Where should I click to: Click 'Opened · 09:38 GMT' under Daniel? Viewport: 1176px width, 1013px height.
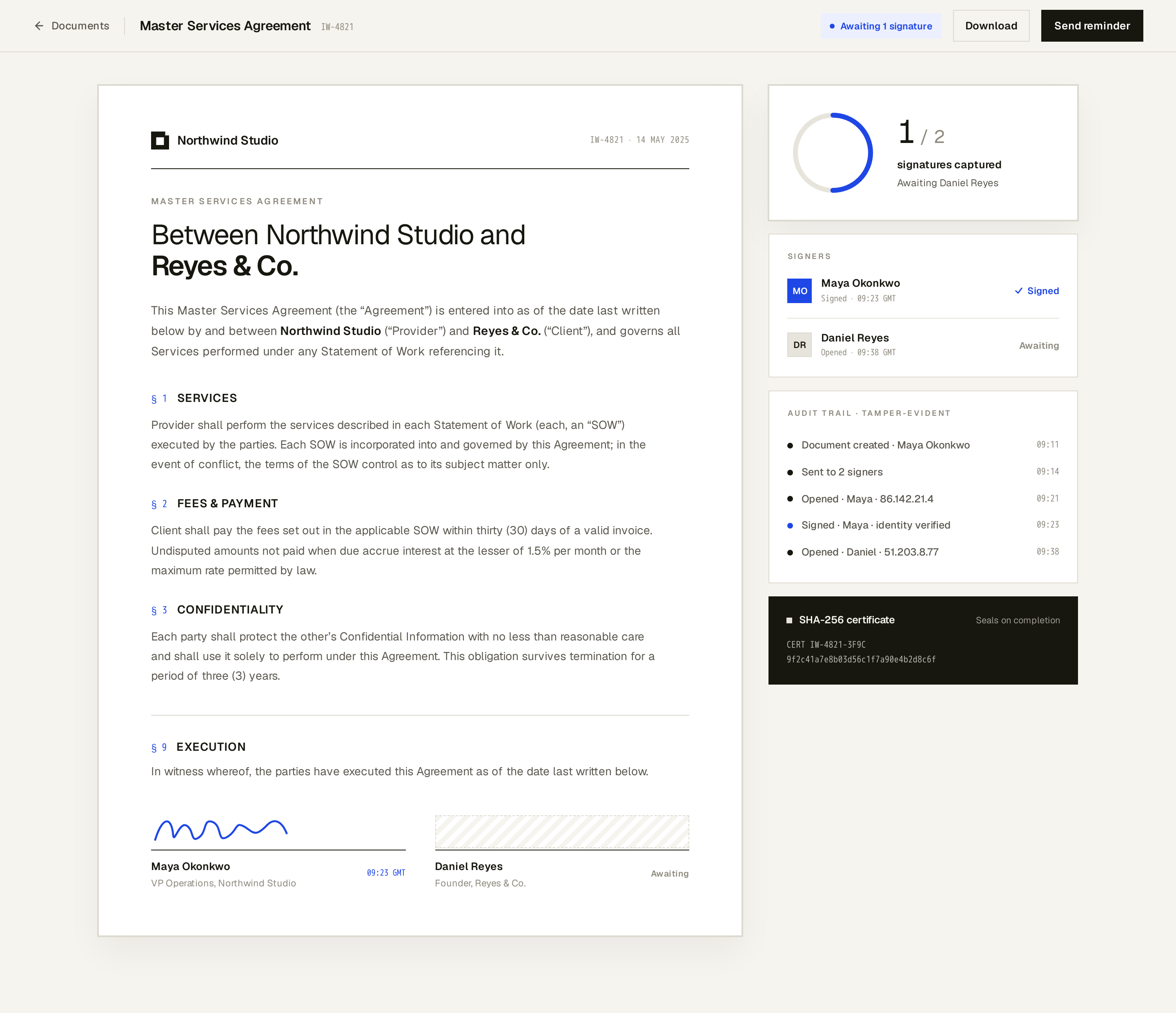coord(858,353)
